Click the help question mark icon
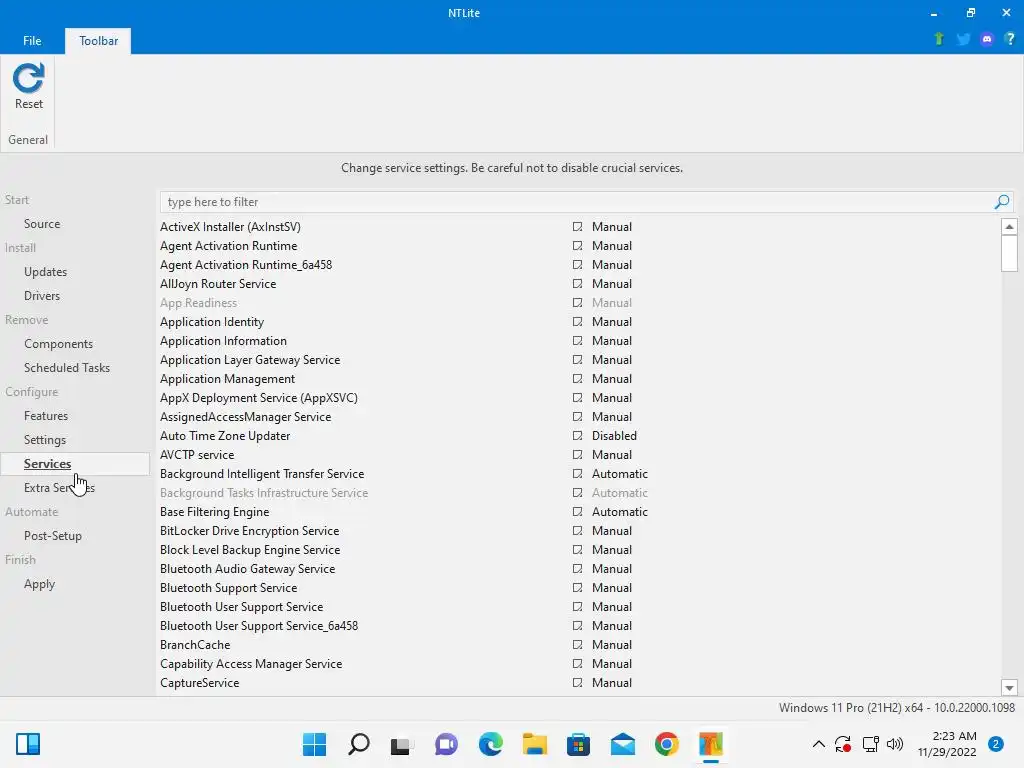 1010,39
